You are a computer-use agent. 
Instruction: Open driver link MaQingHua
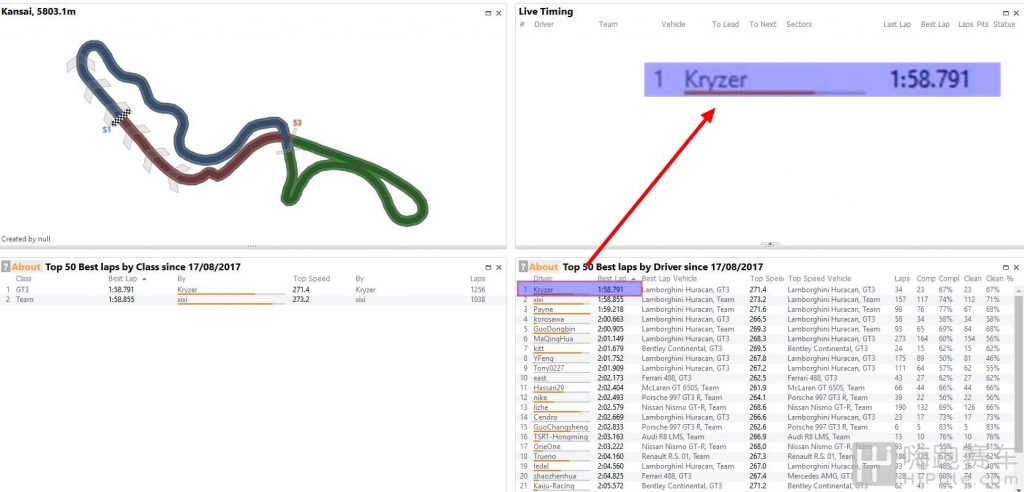[553, 338]
